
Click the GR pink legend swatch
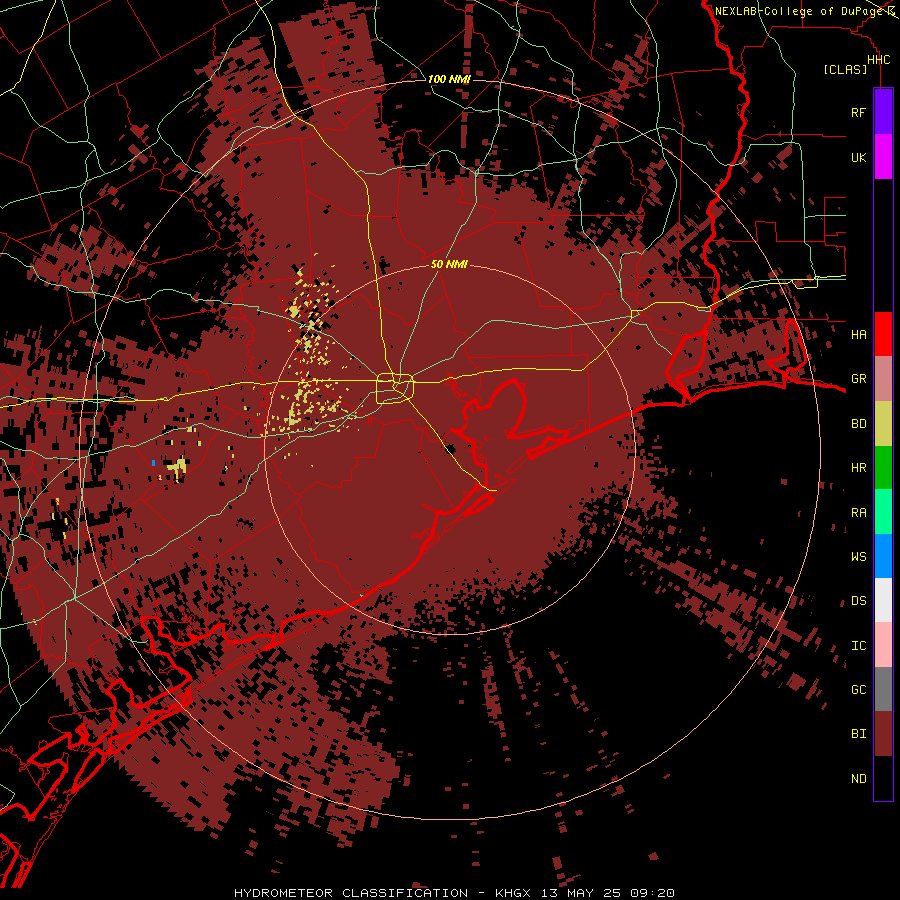[883, 379]
